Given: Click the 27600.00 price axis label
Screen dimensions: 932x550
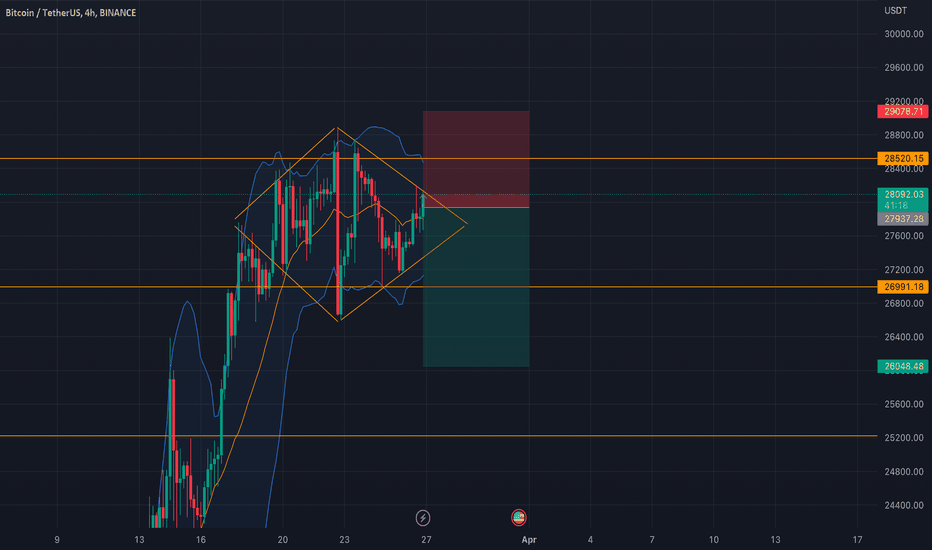Looking at the screenshot, I should pos(903,236).
